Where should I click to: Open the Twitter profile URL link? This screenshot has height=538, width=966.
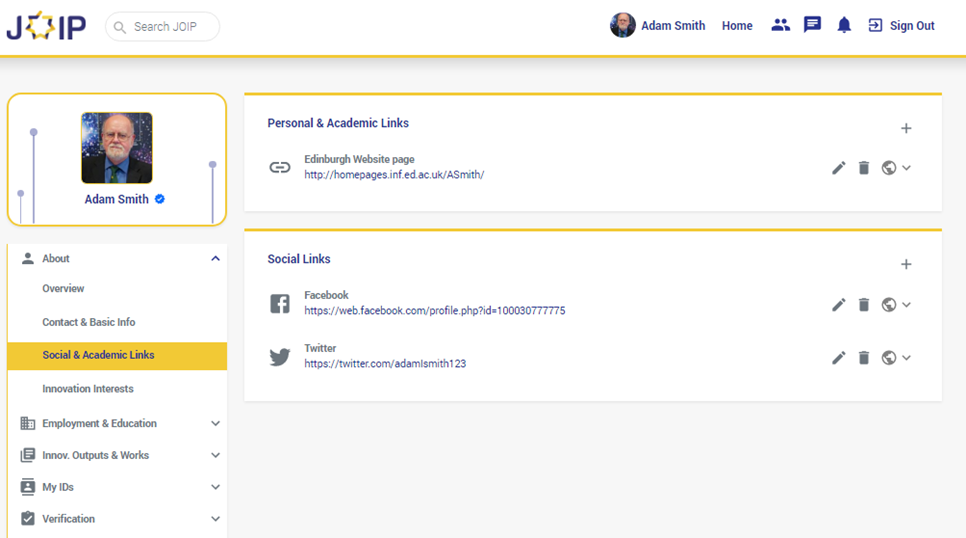[x=385, y=364]
